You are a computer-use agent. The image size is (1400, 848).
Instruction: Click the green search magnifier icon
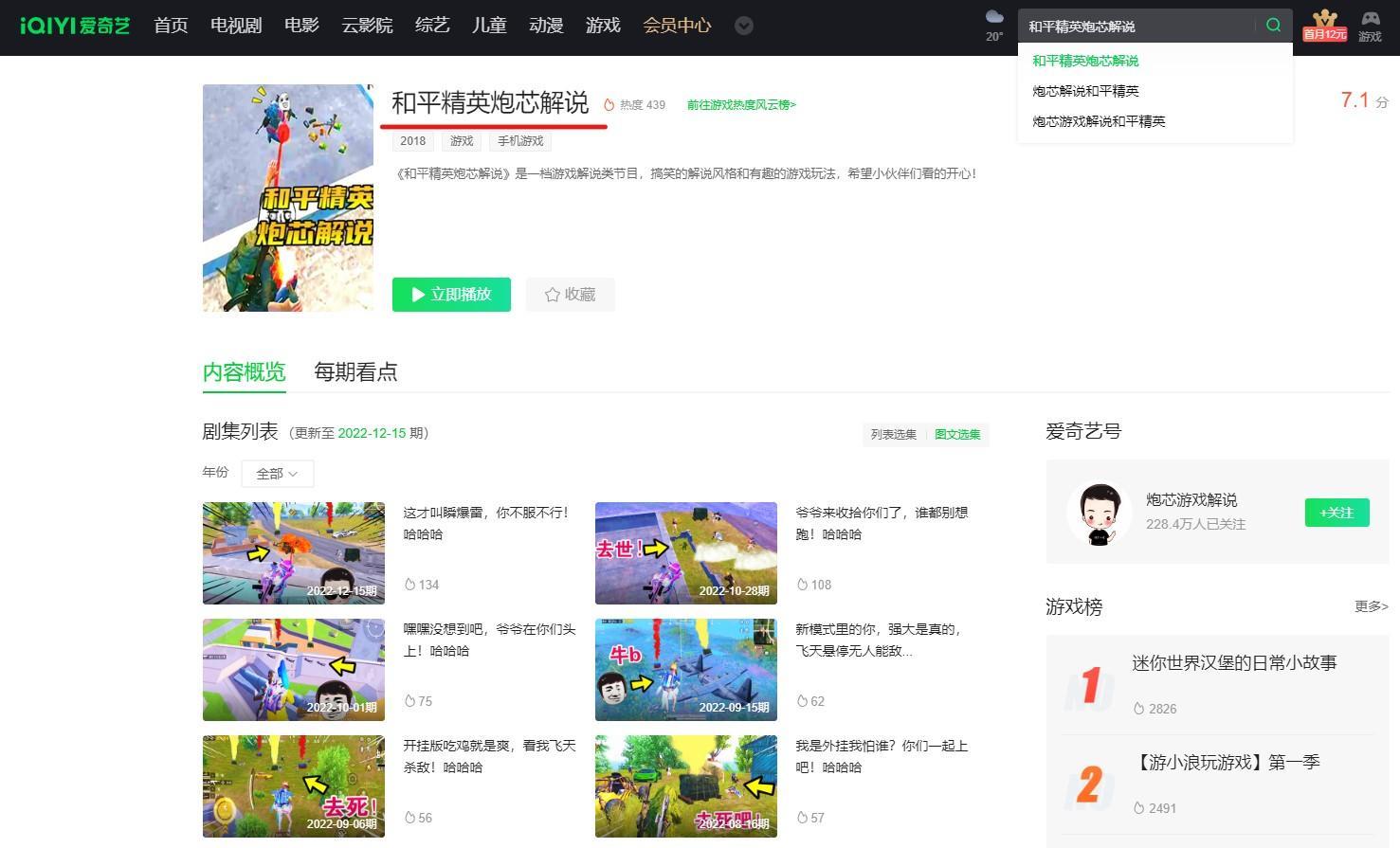tap(1273, 26)
